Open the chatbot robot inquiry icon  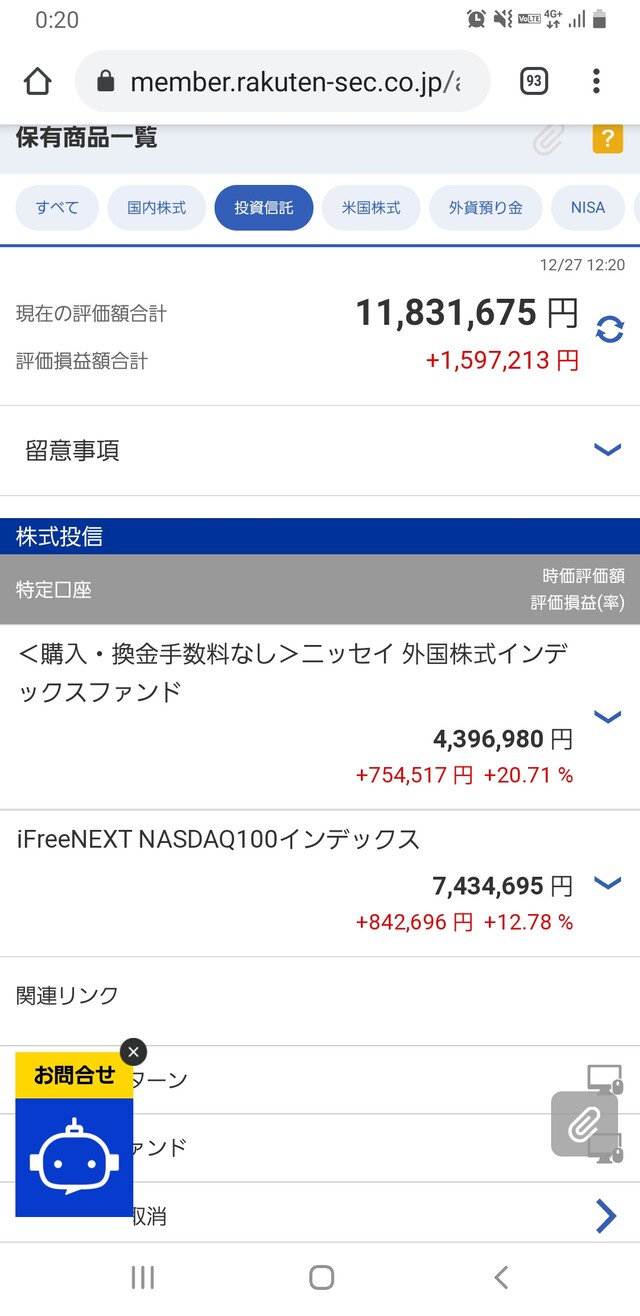click(74, 1159)
